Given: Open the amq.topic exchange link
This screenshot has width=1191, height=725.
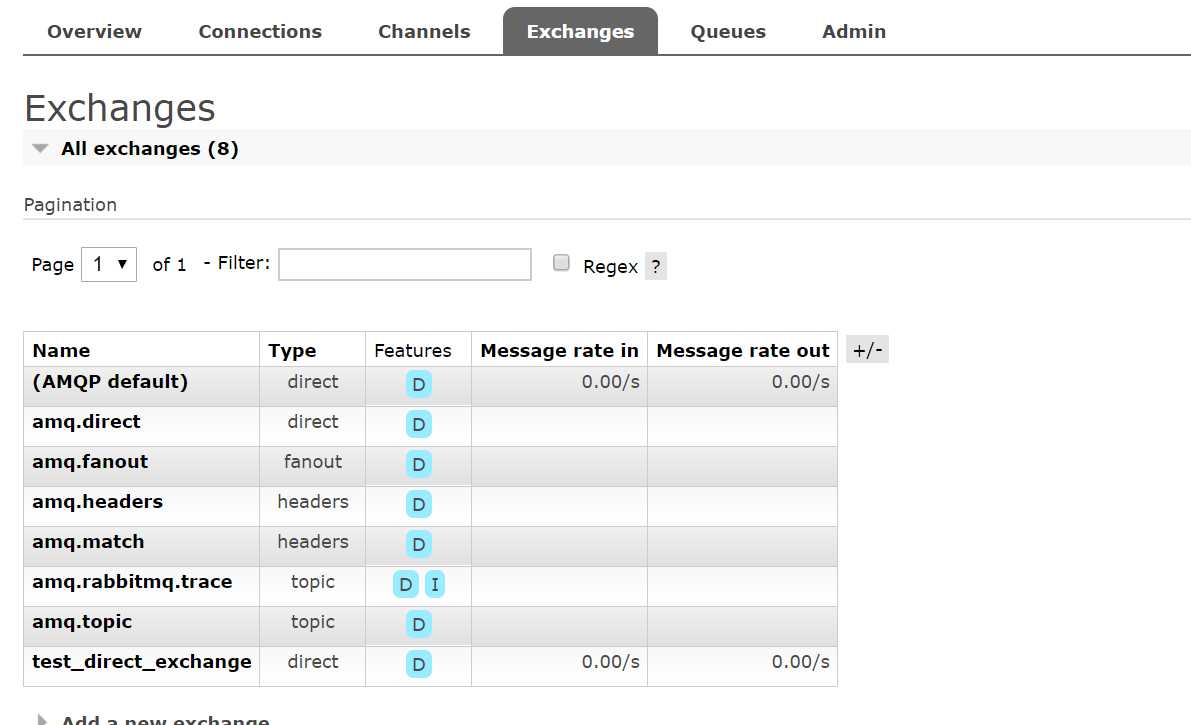Looking at the screenshot, I should pyautogui.click(x=82, y=622).
